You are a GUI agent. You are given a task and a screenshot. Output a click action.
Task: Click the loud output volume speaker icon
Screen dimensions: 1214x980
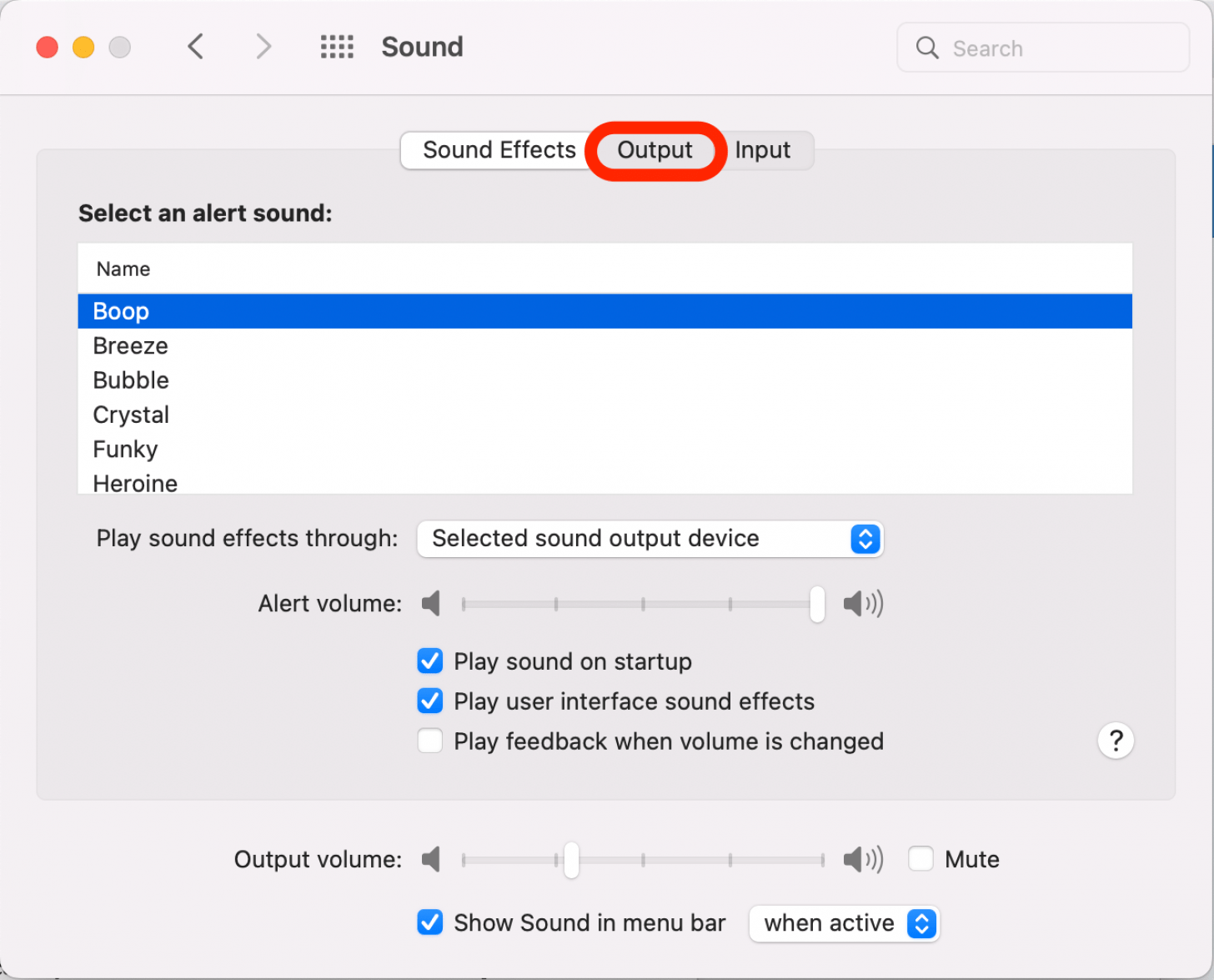(x=862, y=859)
